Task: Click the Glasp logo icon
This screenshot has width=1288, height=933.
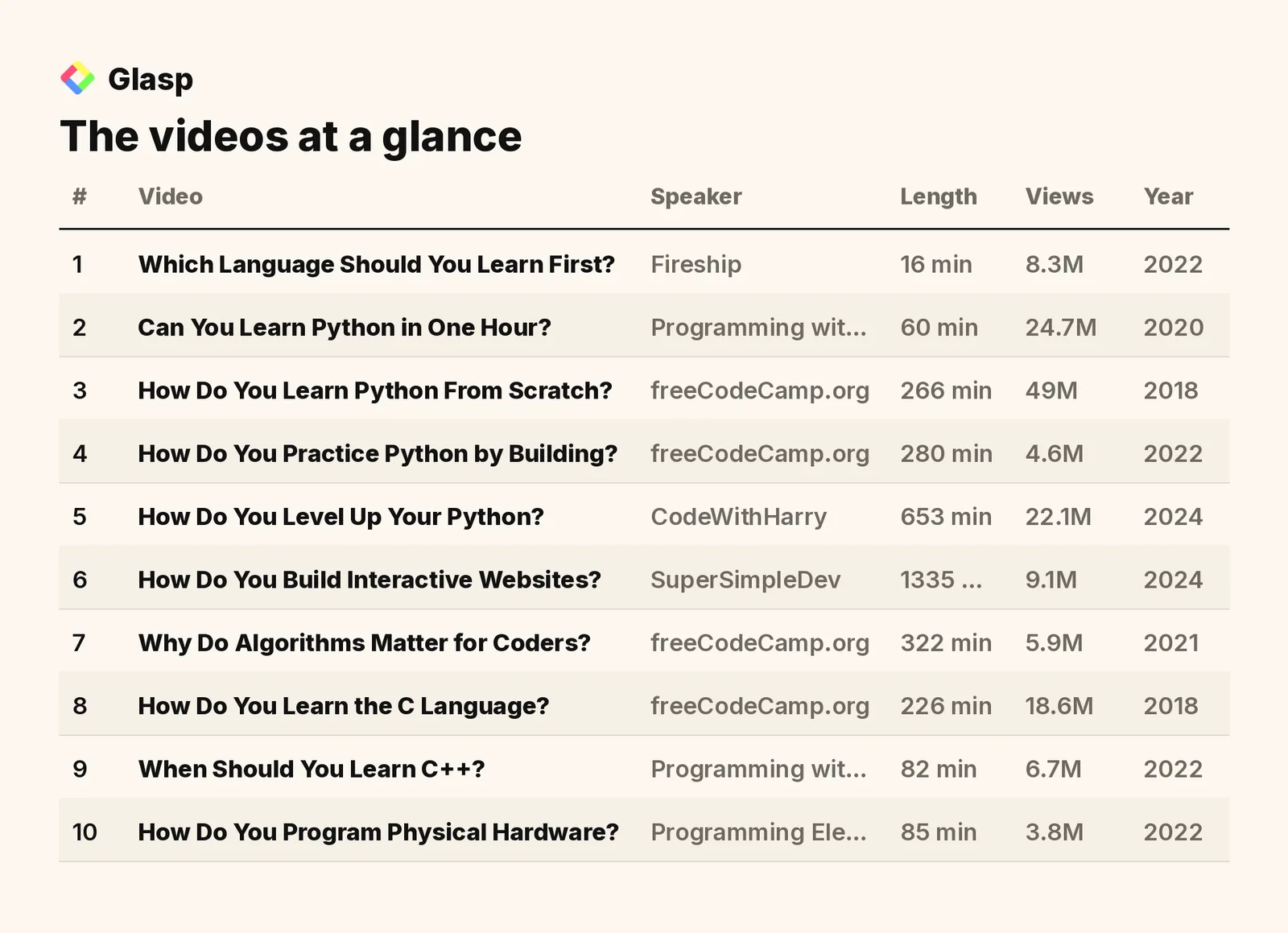Action: point(77,78)
